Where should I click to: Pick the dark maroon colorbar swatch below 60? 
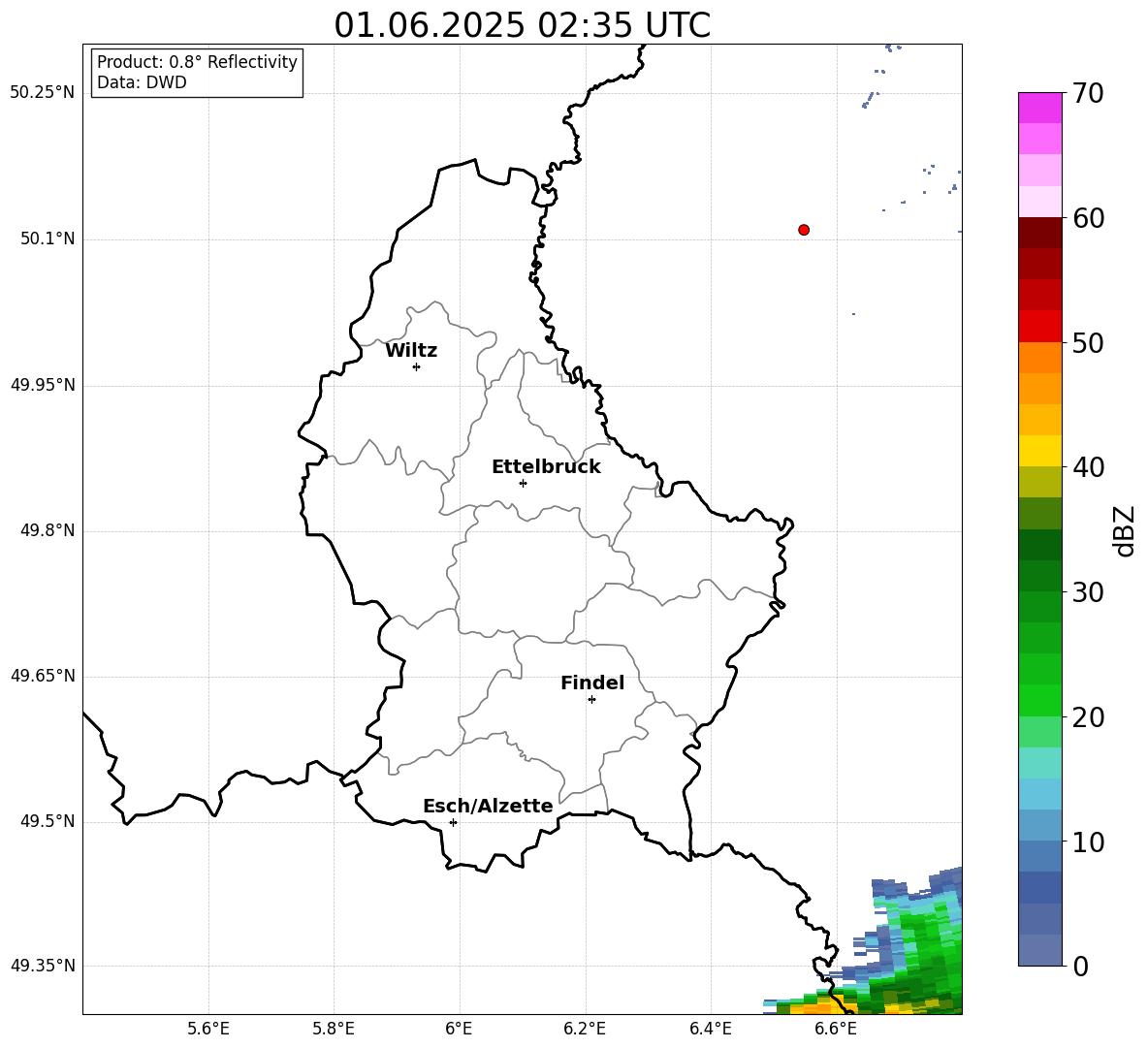pyautogui.click(x=1040, y=233)
